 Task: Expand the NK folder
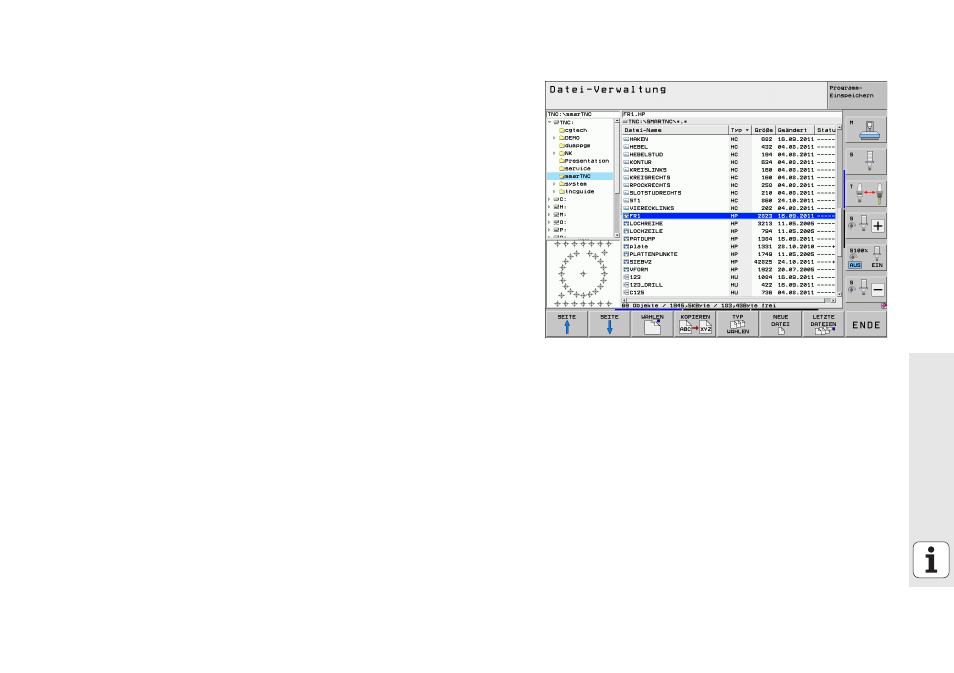coord(554,153)
